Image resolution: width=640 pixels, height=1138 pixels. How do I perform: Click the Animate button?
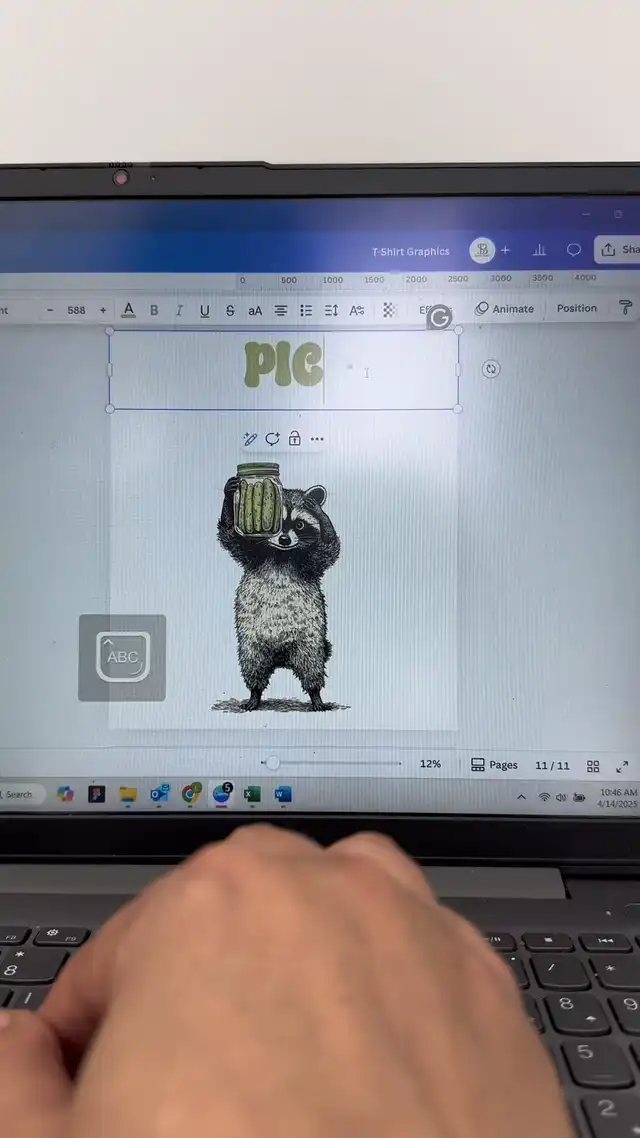(505, 309)
